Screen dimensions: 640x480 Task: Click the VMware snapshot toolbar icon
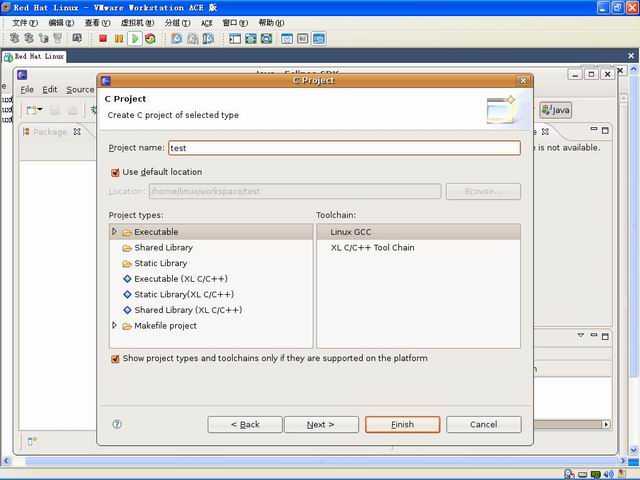point(176,39)
